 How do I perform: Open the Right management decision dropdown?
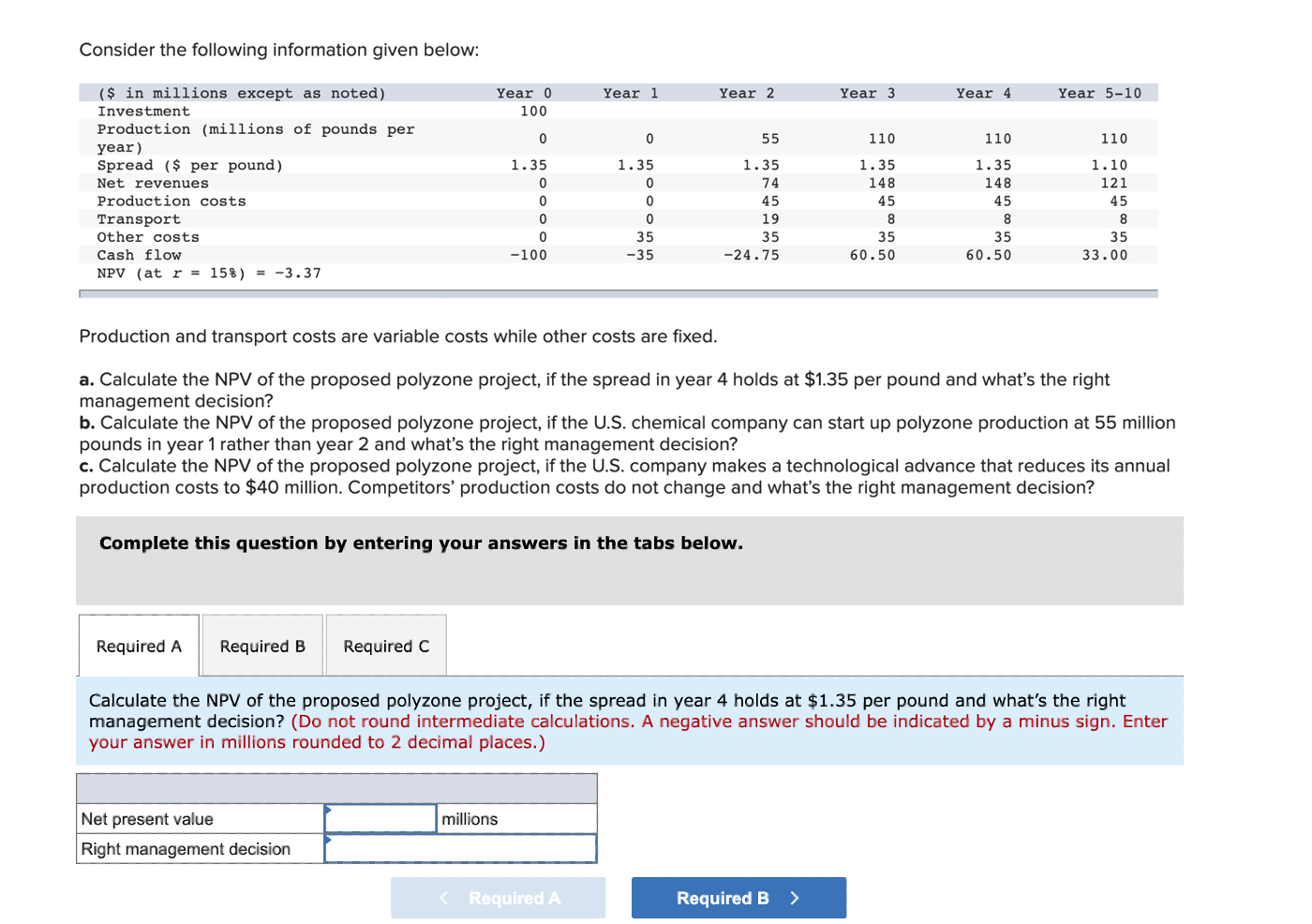point(460,848)
